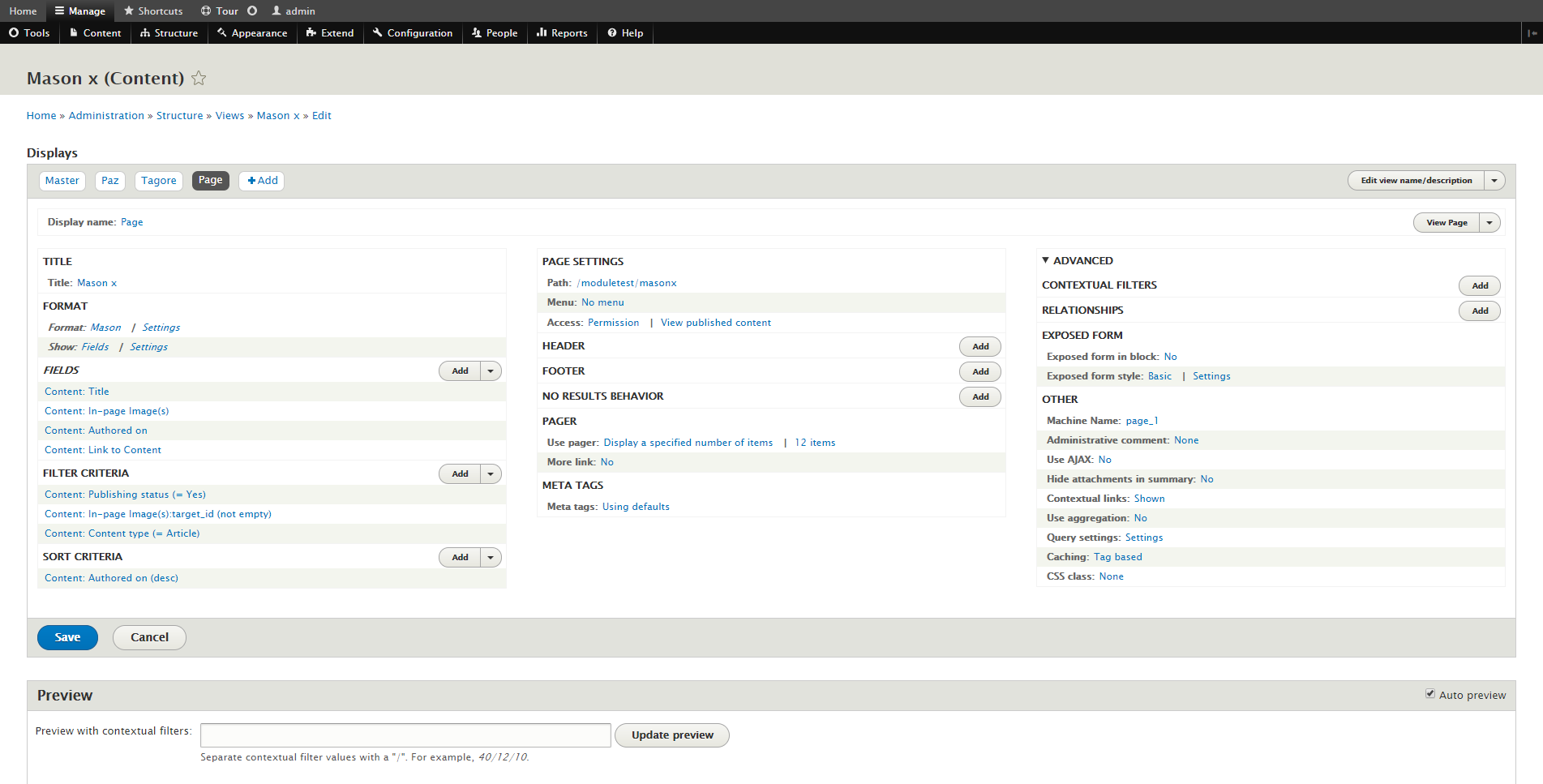The image size is (1543, 784).
Task: Open the /moduletest/masonx path link
Action: click(627, 283)
